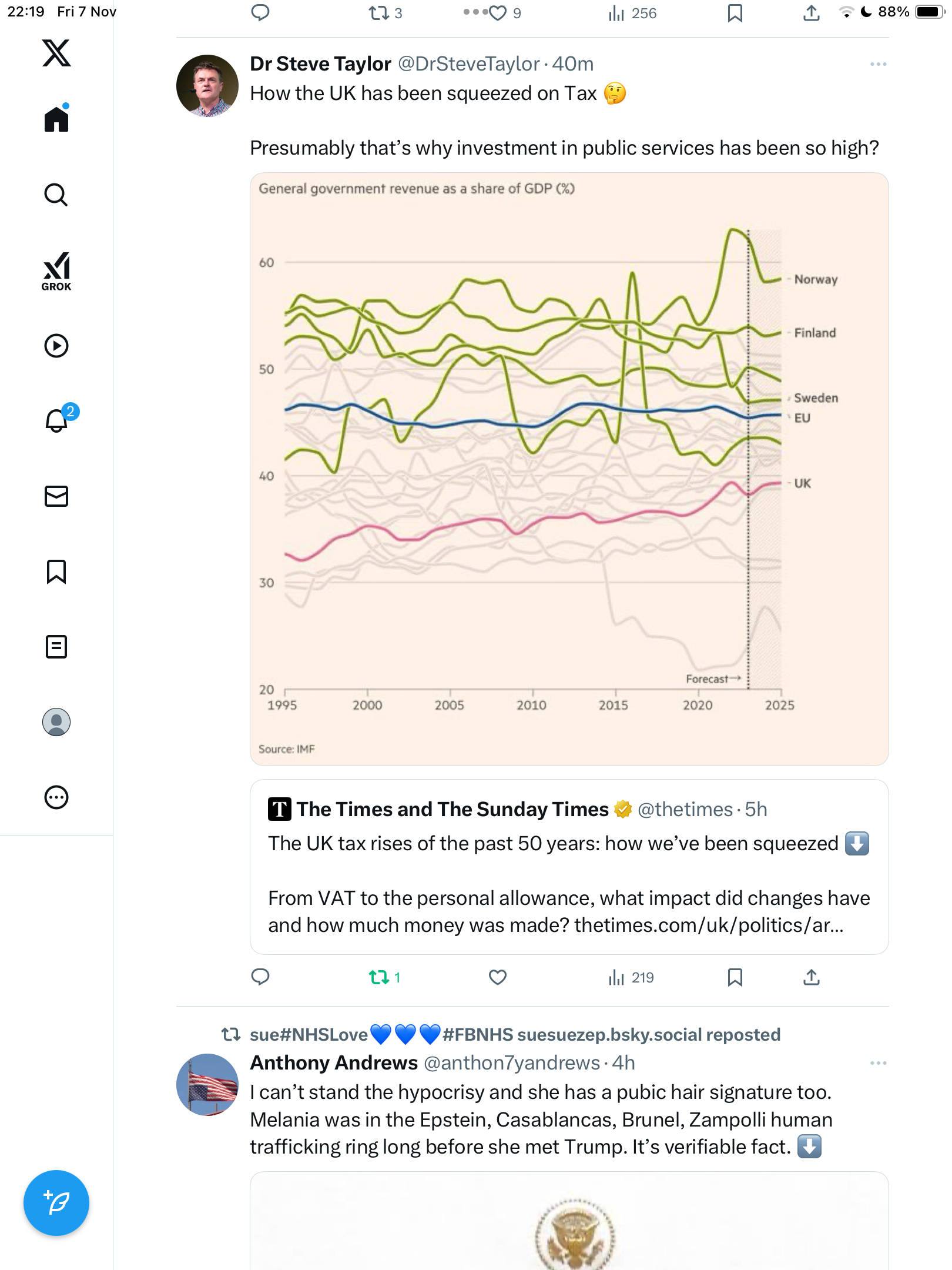Open sidebar Bookmarks page
Image resolution: width=952 pixels, height=1270 pixels.
point(56,571)
